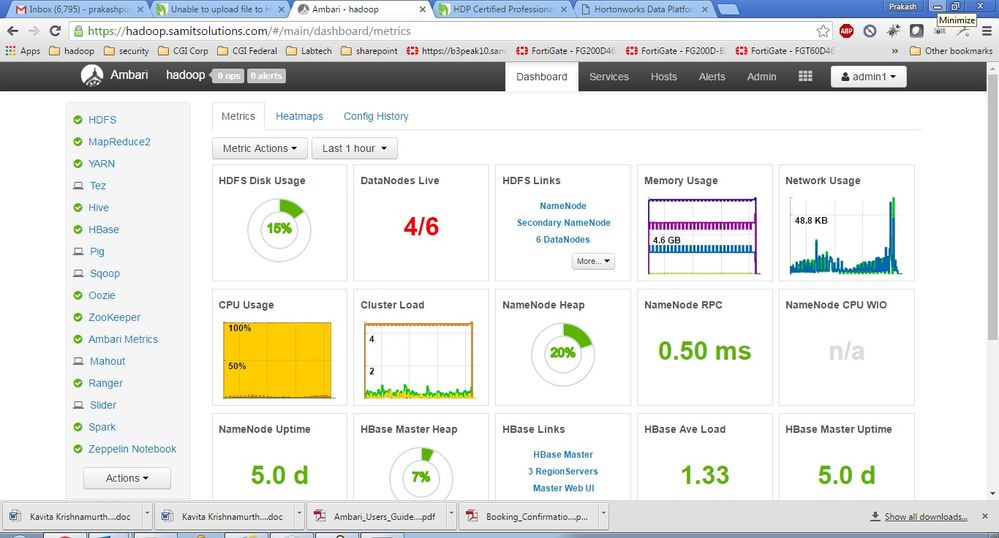
Task: Open Booking_Confirmation pdf download
Action: point(530,516)
